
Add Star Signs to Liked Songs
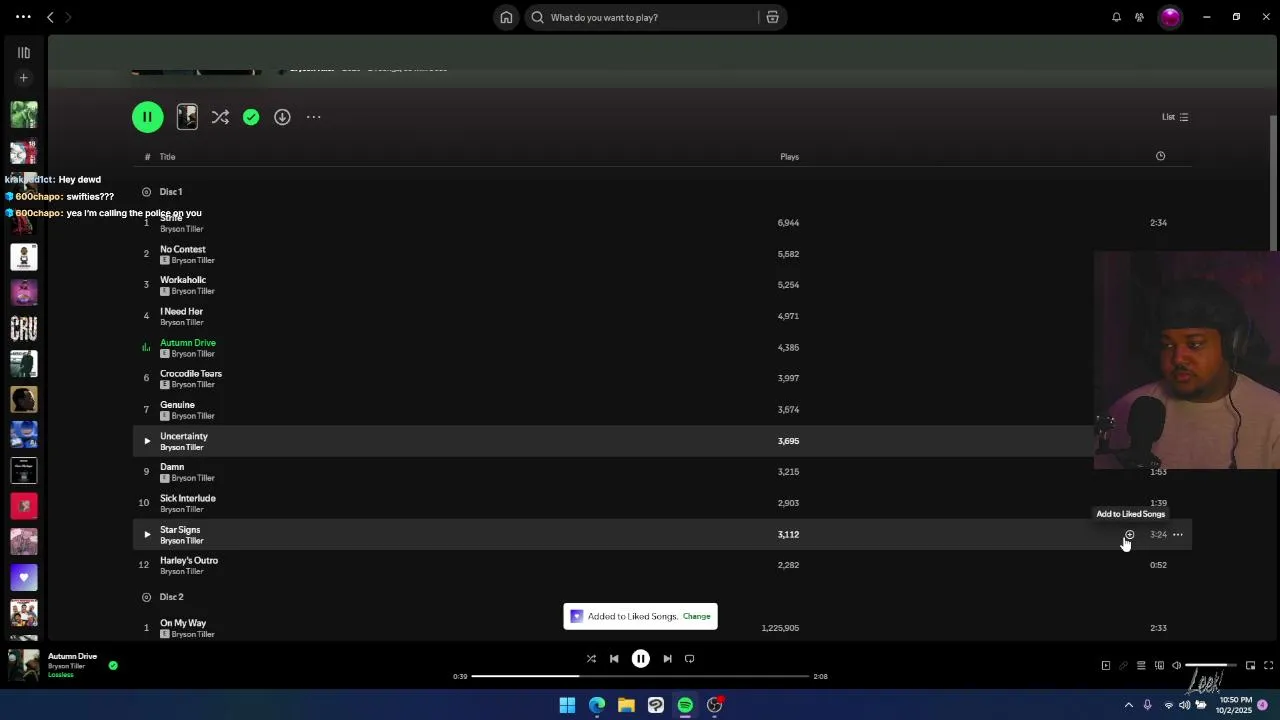(x=1129, y=535)
